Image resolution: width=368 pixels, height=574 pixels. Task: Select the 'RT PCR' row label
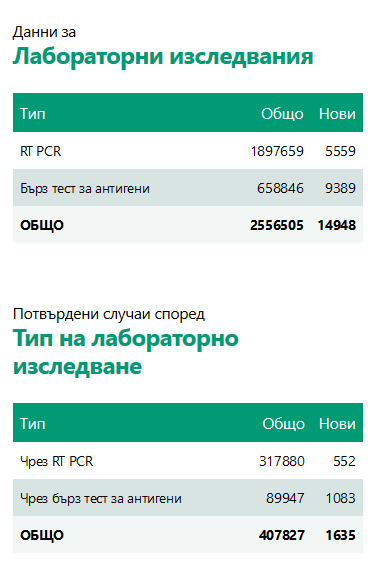click(41, 151)
